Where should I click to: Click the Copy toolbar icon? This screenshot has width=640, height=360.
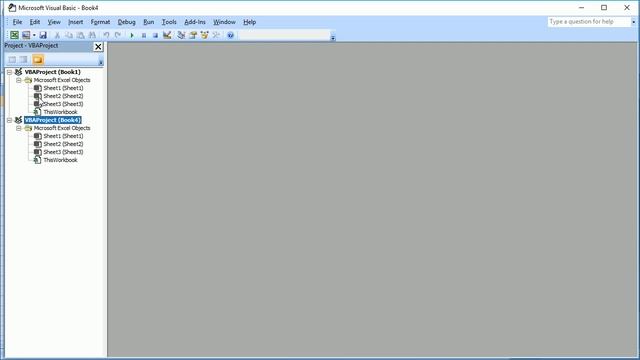coord(69,36)
